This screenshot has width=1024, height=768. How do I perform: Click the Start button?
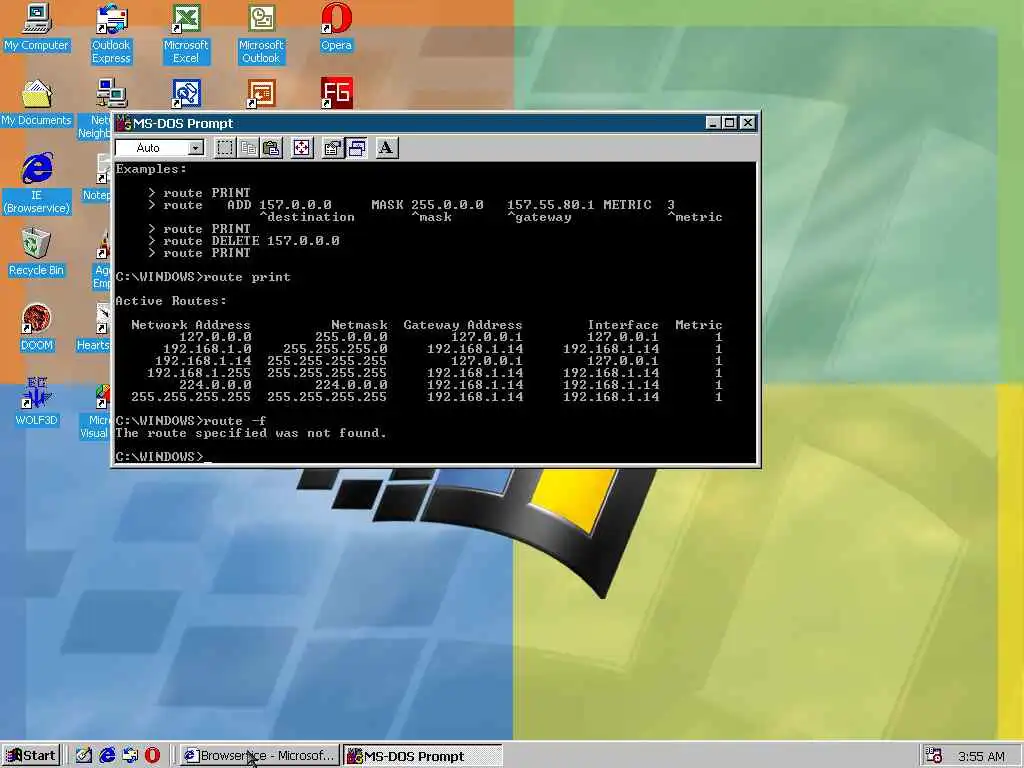point(31,756)
